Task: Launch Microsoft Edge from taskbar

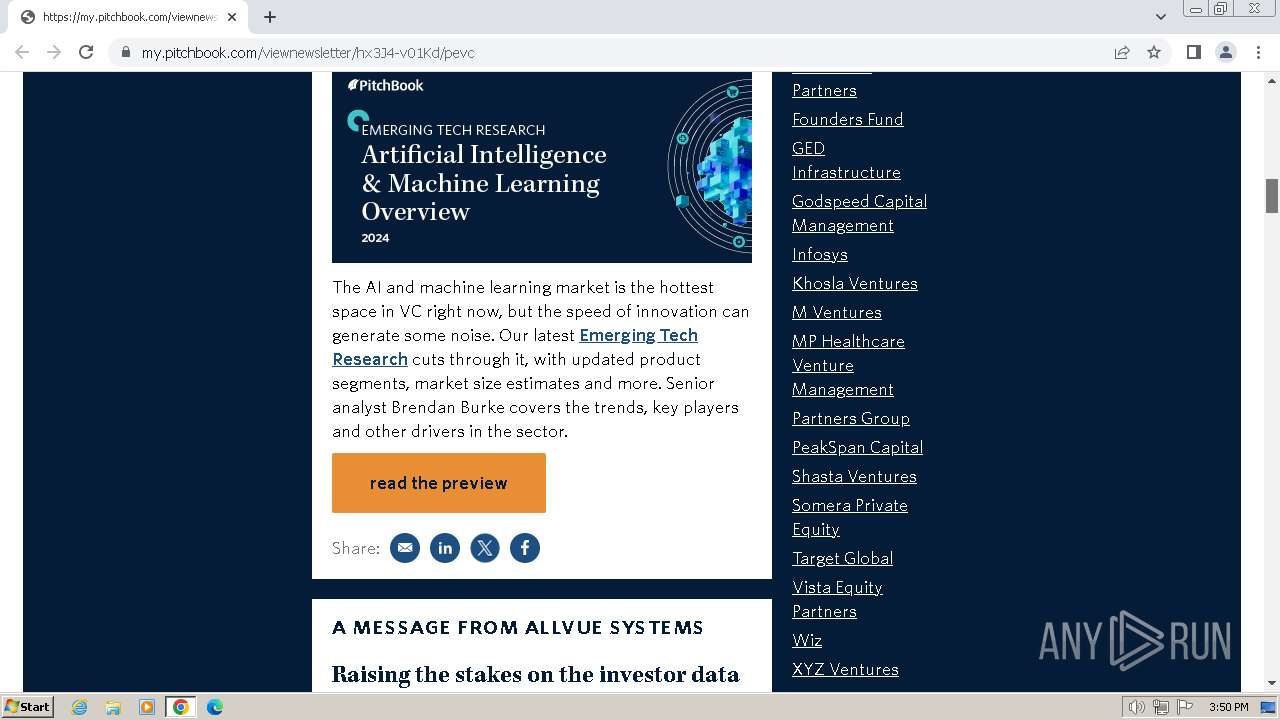Action: (x=215, y=707)
